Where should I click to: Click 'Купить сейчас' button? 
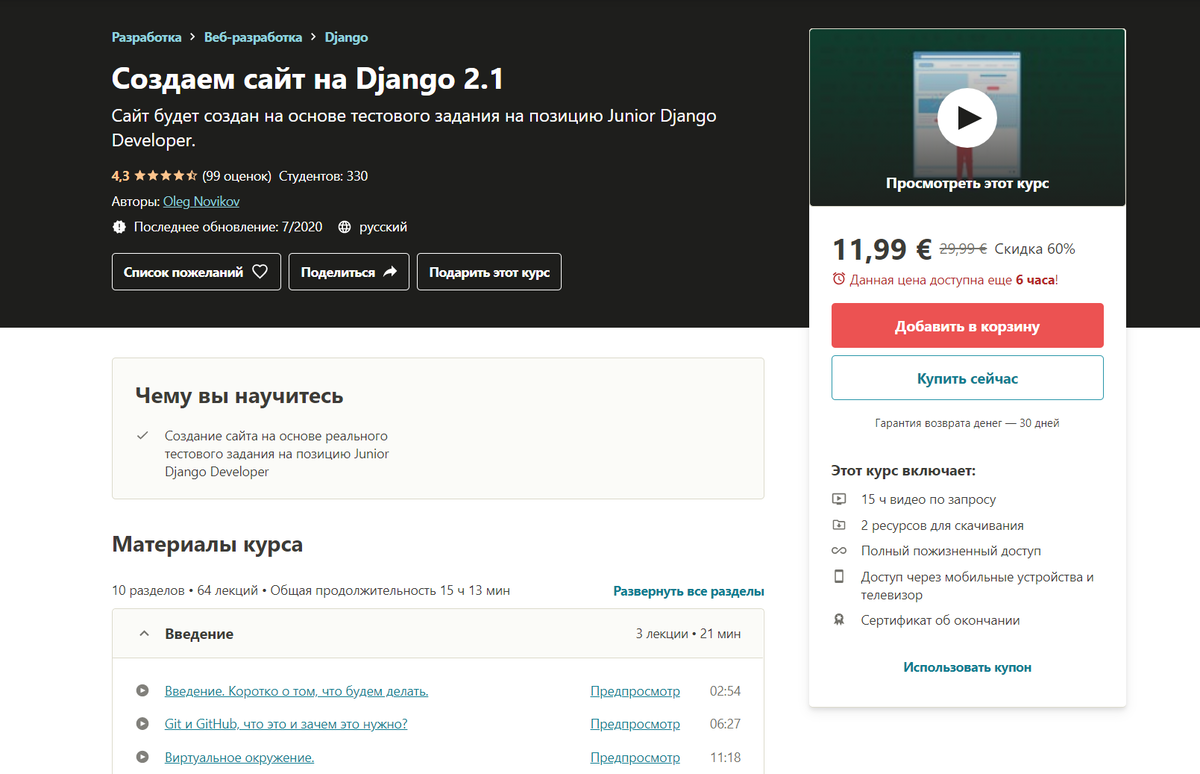tap(967, 378)
